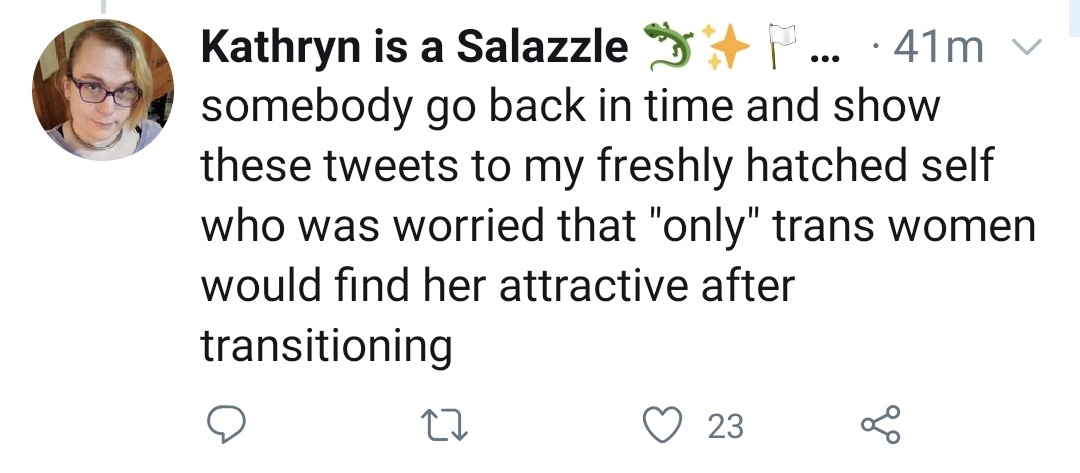Like the tweet with the heart icon

(663, 424)
